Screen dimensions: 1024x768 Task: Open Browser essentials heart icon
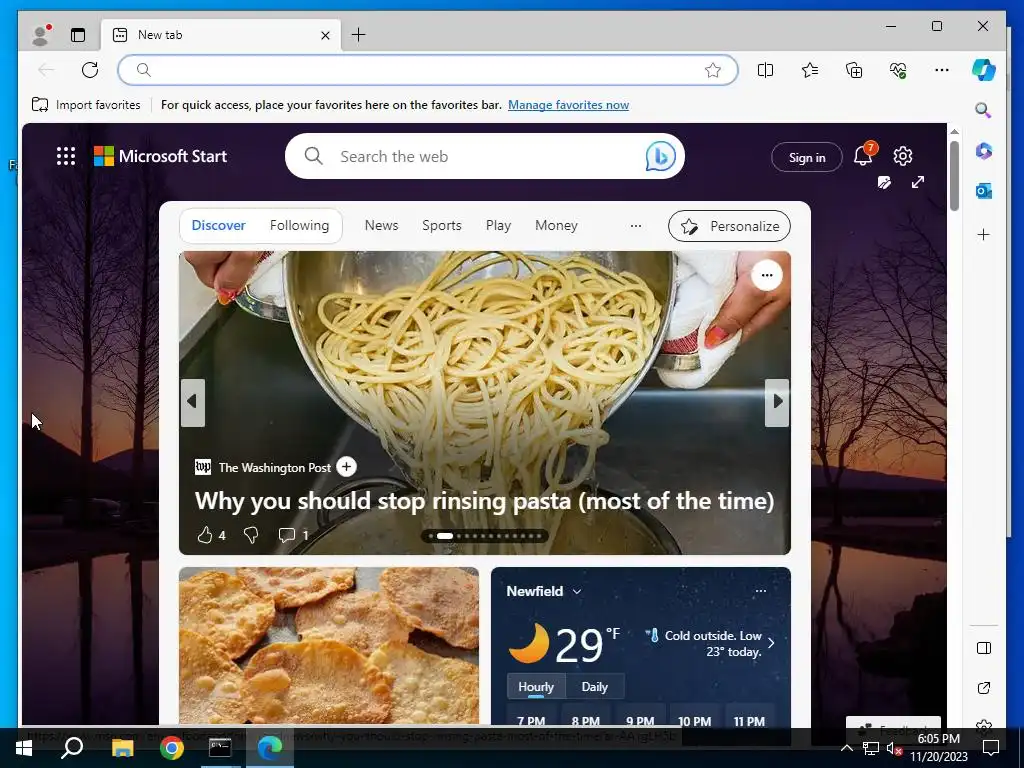coord(898,70)
